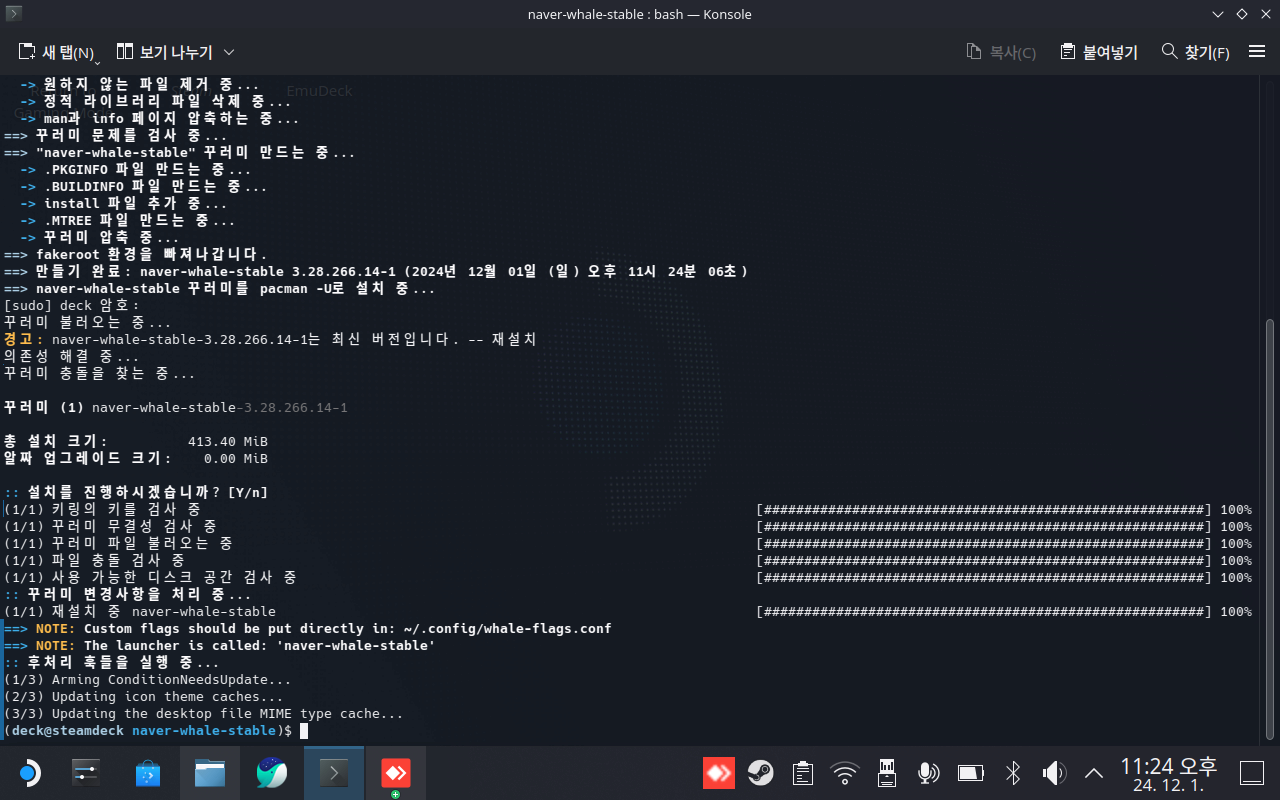Click the progress bar for '키링의 키를 검사 중'
The width and height of the screenshot is (1280, 800).
[x=985, y=510]
